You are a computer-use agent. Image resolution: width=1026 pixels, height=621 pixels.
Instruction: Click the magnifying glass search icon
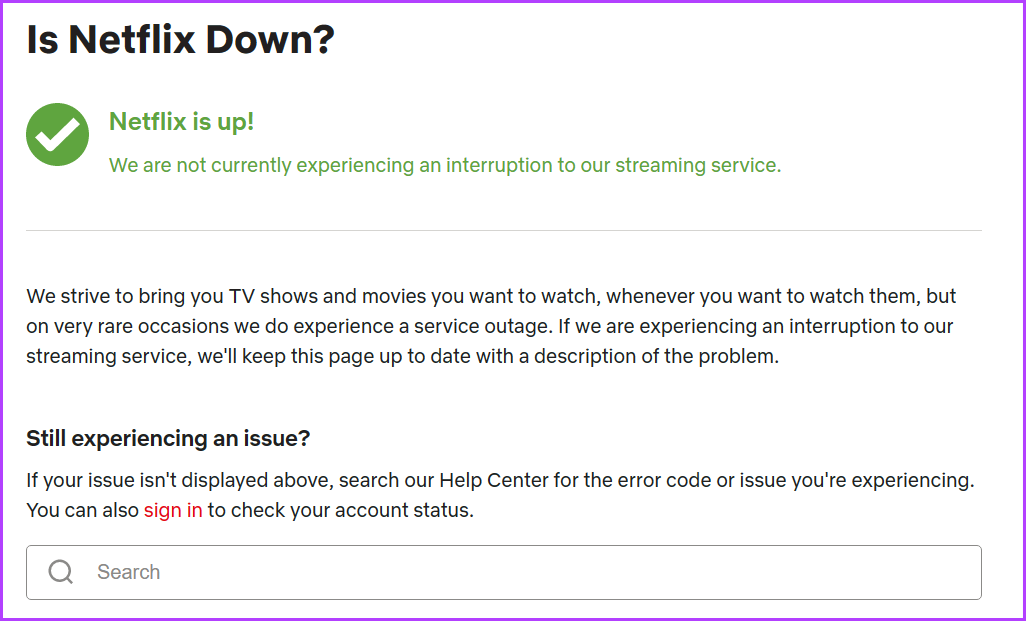coord(61,572)
